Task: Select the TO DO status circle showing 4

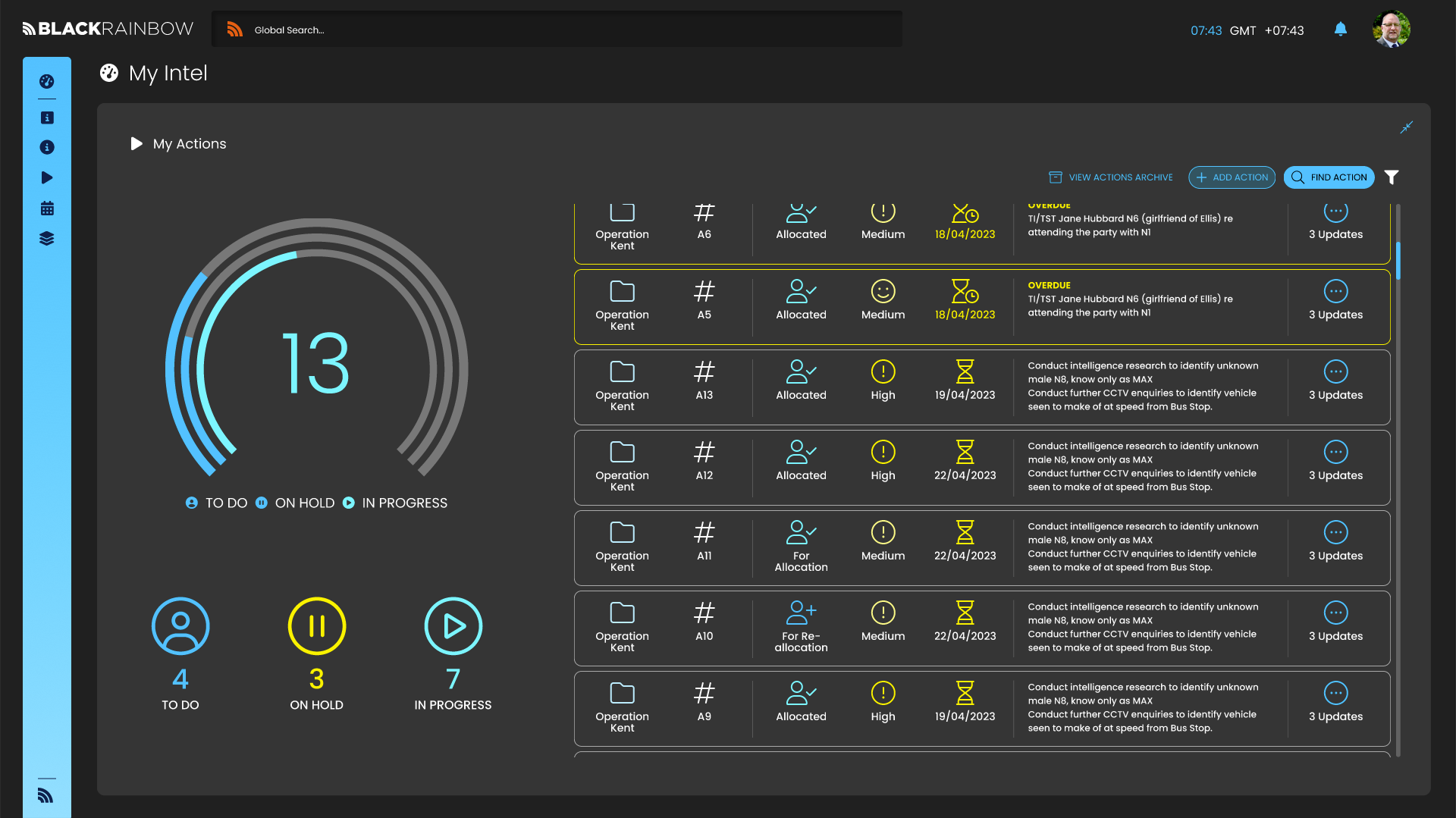Action: pos(180,626)
